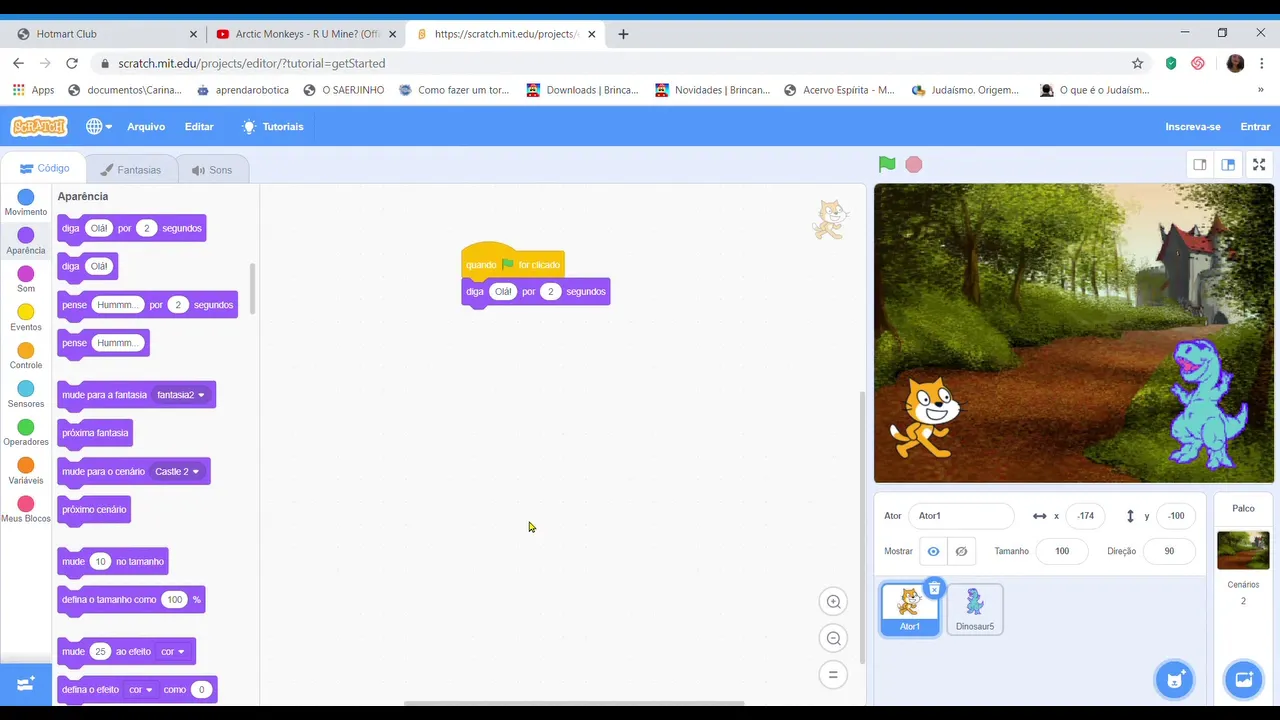This screenshot has height=720, width=1280.
Task: Select the Operadores block category
Action: 26,433
